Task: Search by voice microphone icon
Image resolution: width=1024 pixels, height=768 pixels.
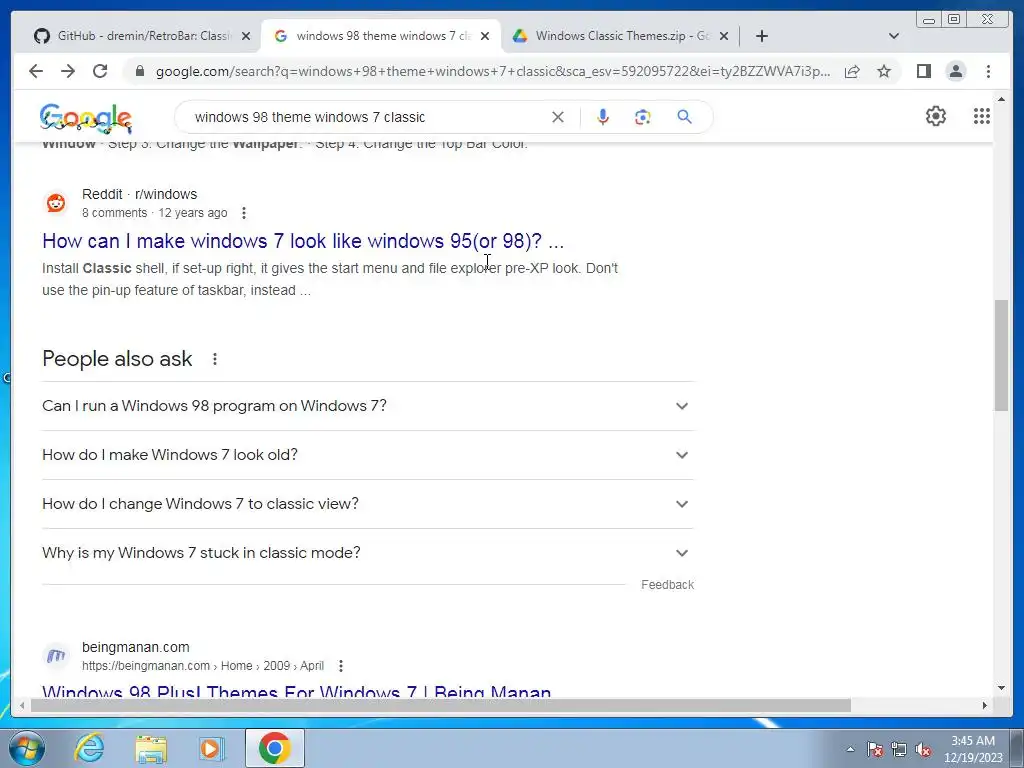Action: pyautogui.click(x=603, y=117)
